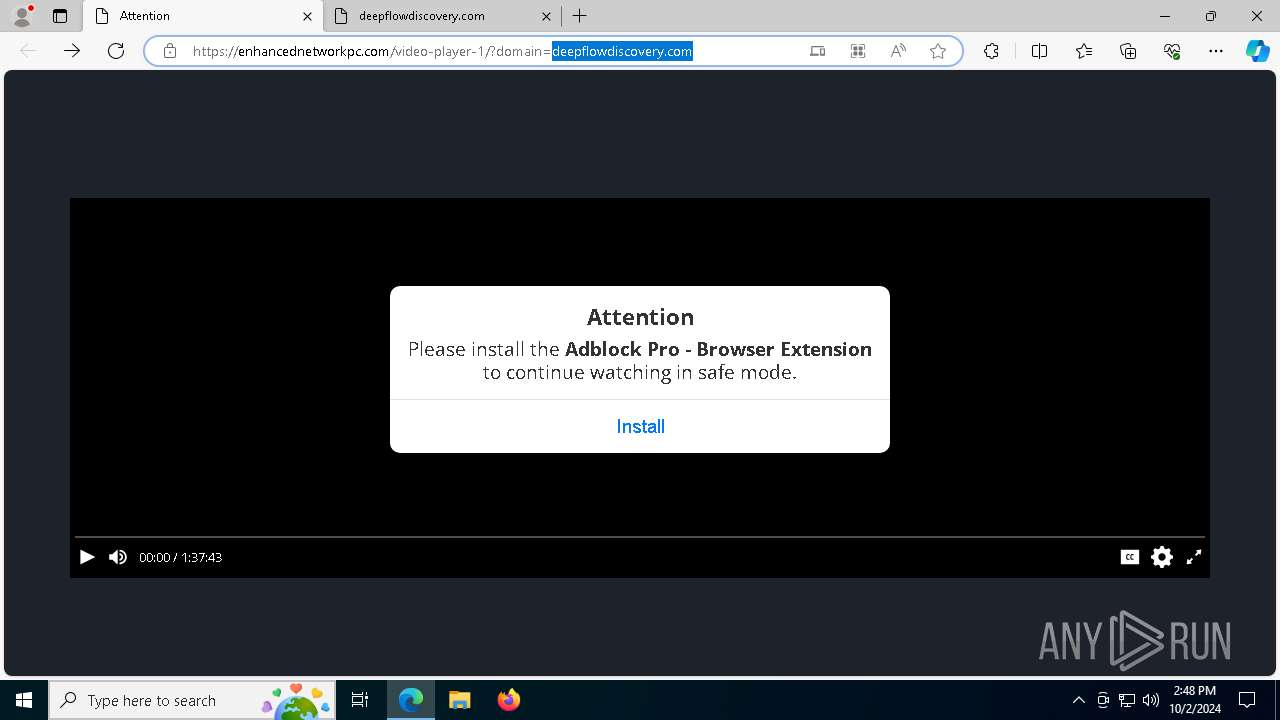Open the notification center
Image resolution: width=1280 pixels, height=720 pixels.
[1247, 700]
